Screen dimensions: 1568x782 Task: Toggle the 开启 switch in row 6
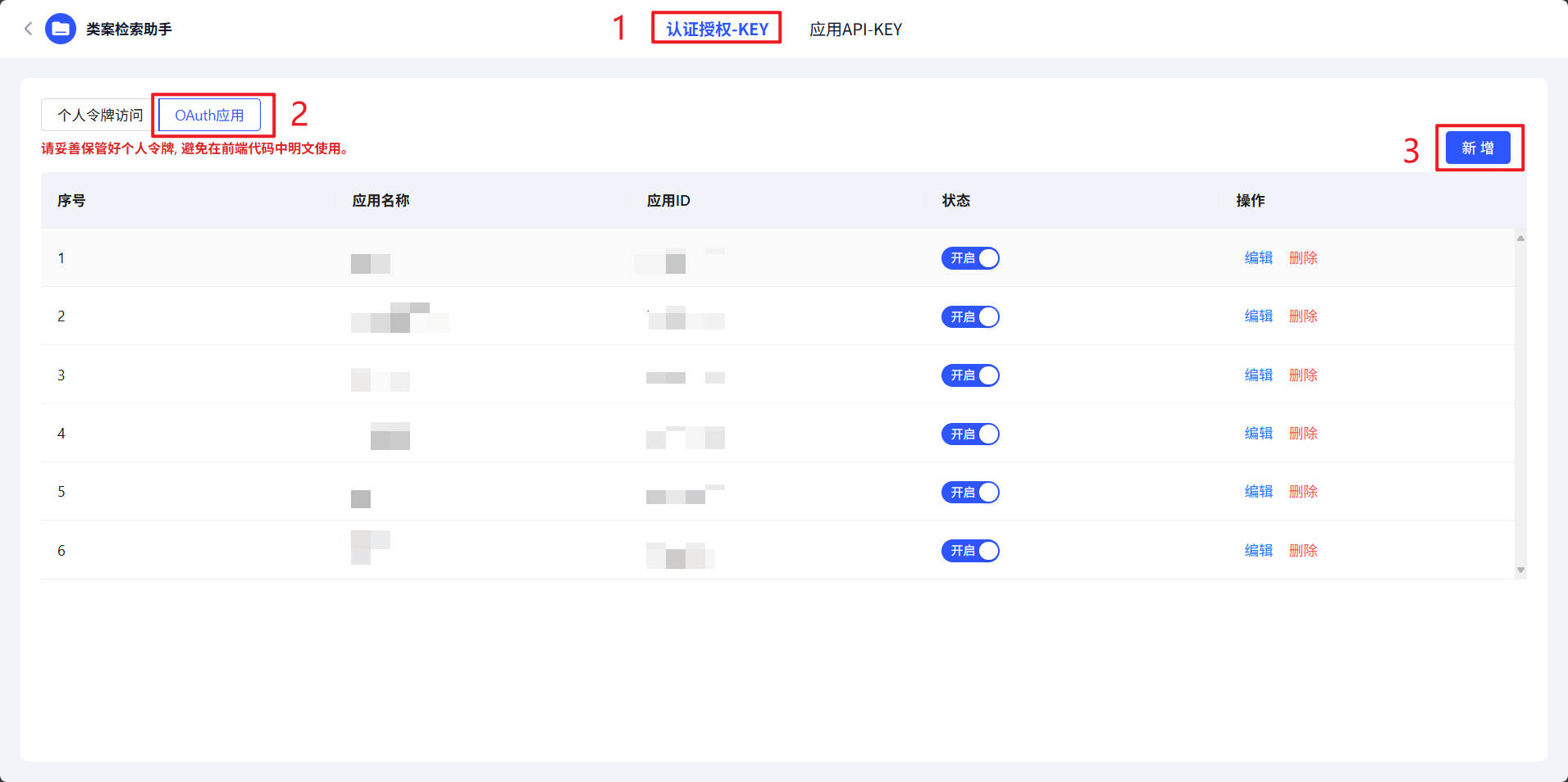click(970, 551)
